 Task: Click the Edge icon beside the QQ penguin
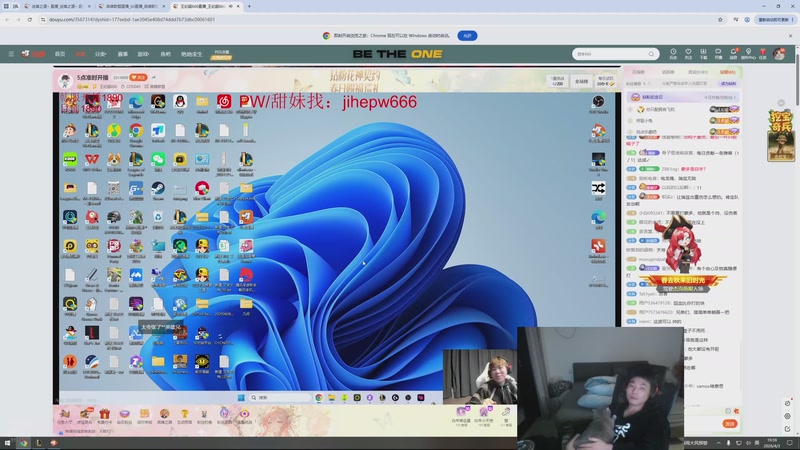[136, 102]
